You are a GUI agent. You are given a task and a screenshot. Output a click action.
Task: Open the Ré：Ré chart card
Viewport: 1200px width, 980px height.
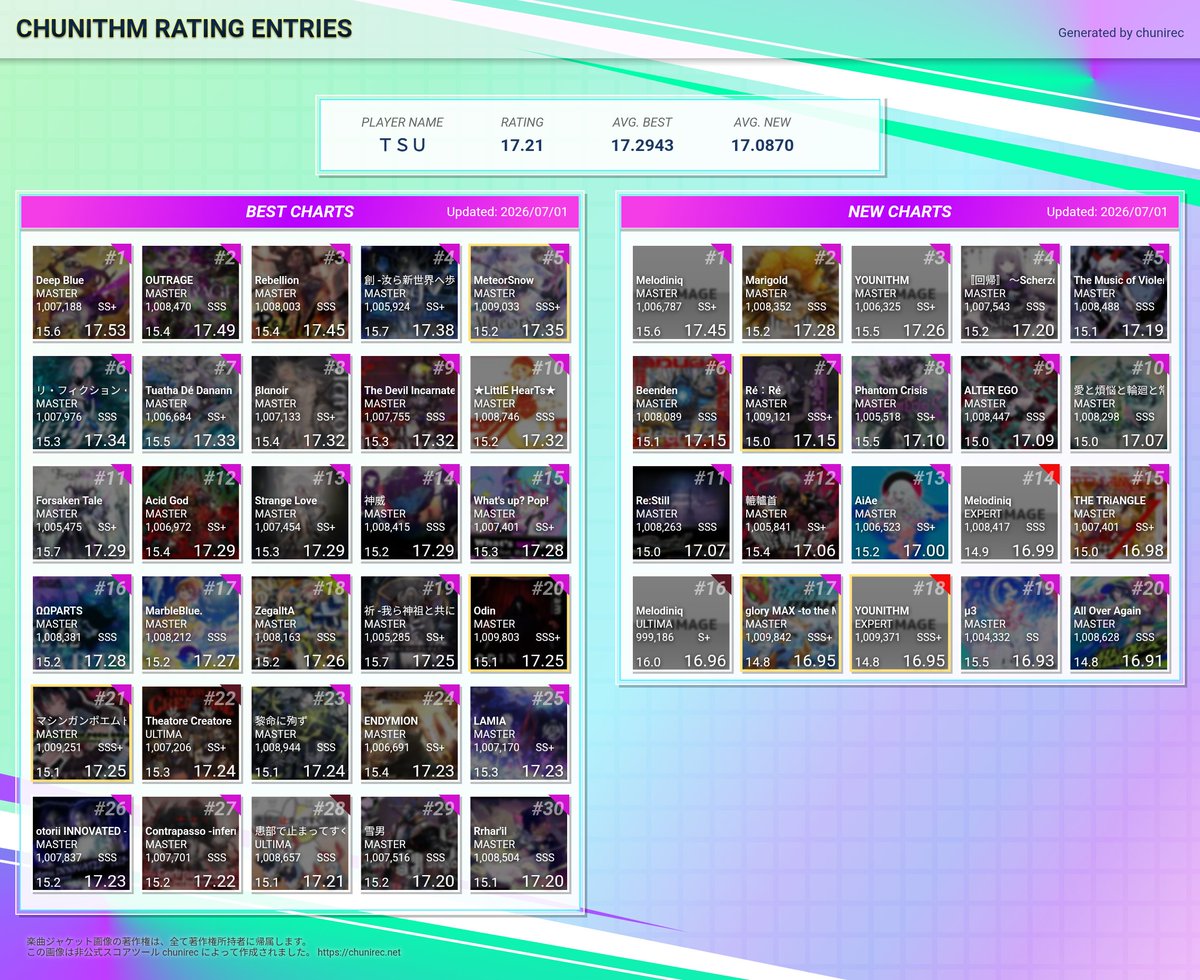click(790, 403)
